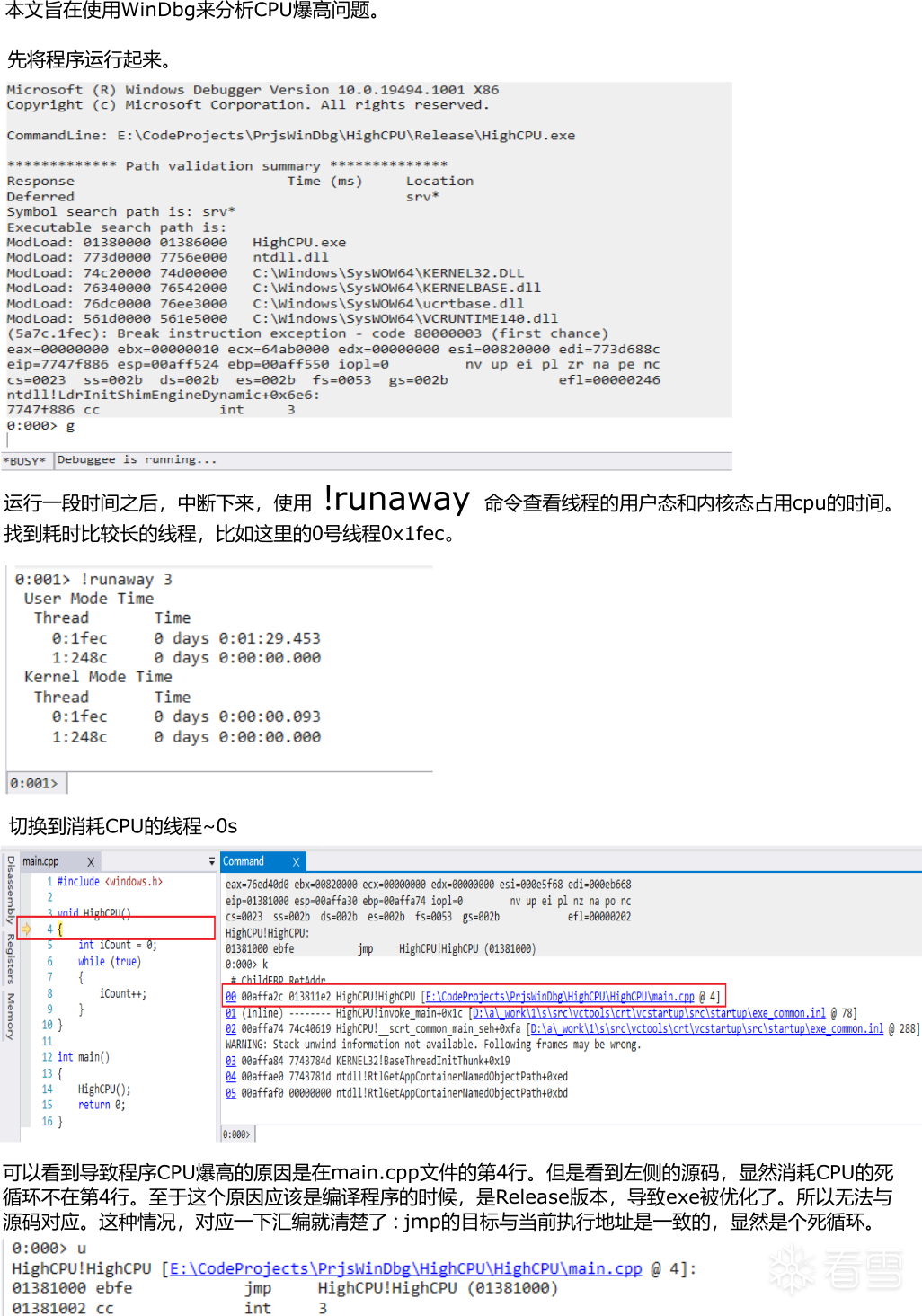Select the 'Break instruction exception' line
The height and width of the screenshot is (1316, 922).
tap(307, 334)
